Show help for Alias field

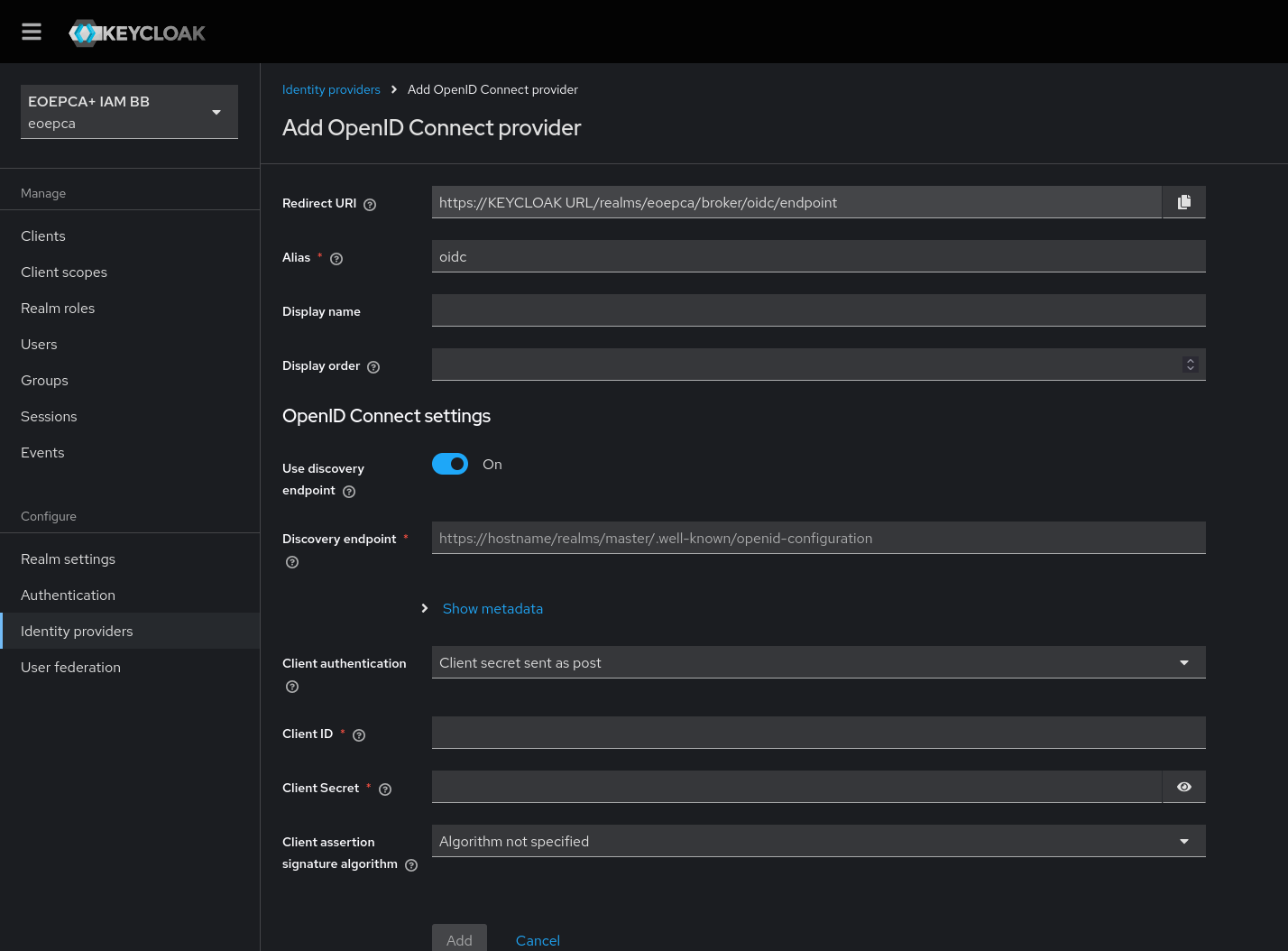click(336, 259)
